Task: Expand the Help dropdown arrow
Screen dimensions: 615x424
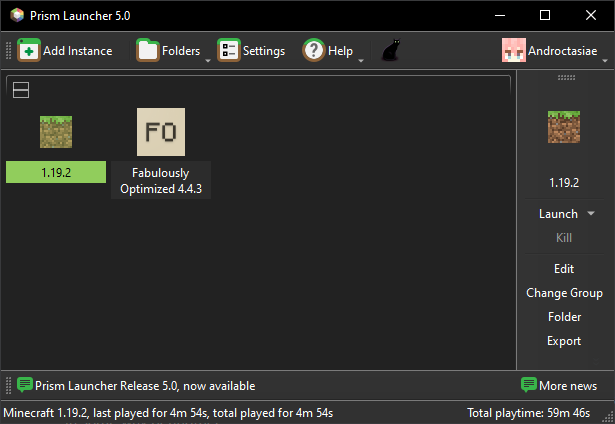Action: tap(360, 60)
